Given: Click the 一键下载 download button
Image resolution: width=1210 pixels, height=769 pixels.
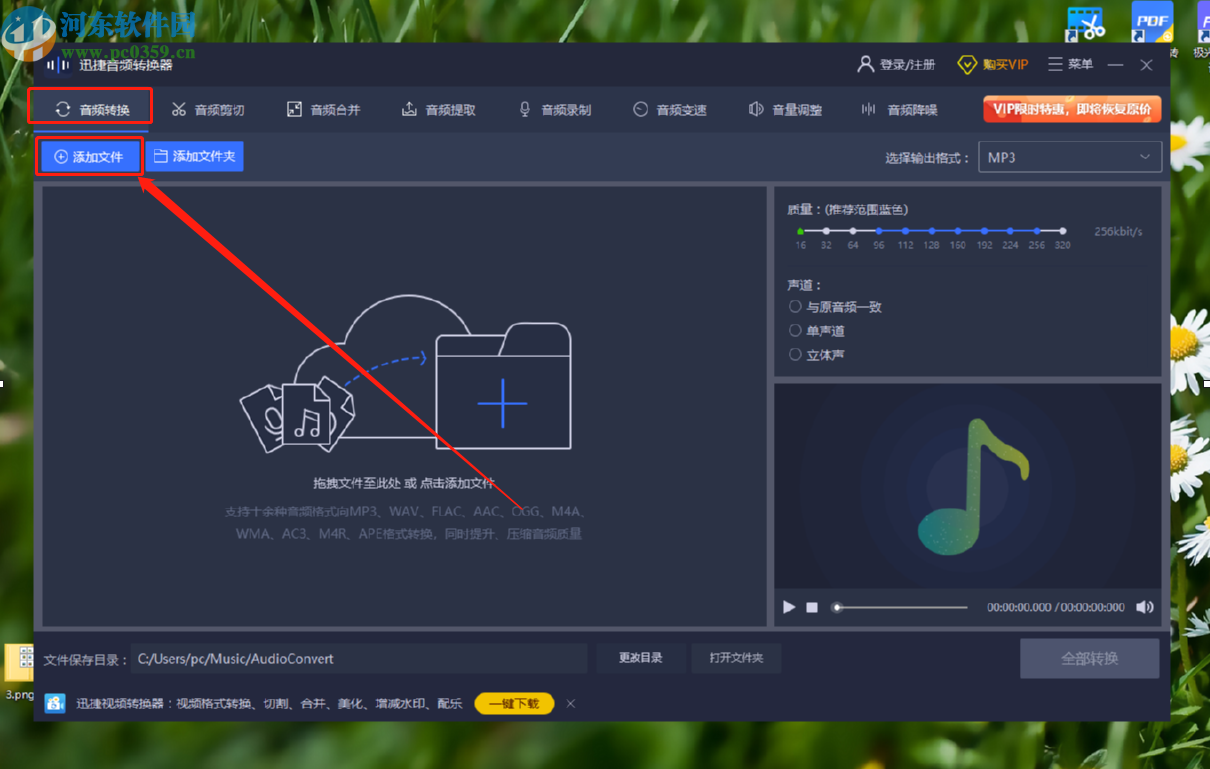Looking at the screenshot, I should pyautogui.click(x=514, y=704).
